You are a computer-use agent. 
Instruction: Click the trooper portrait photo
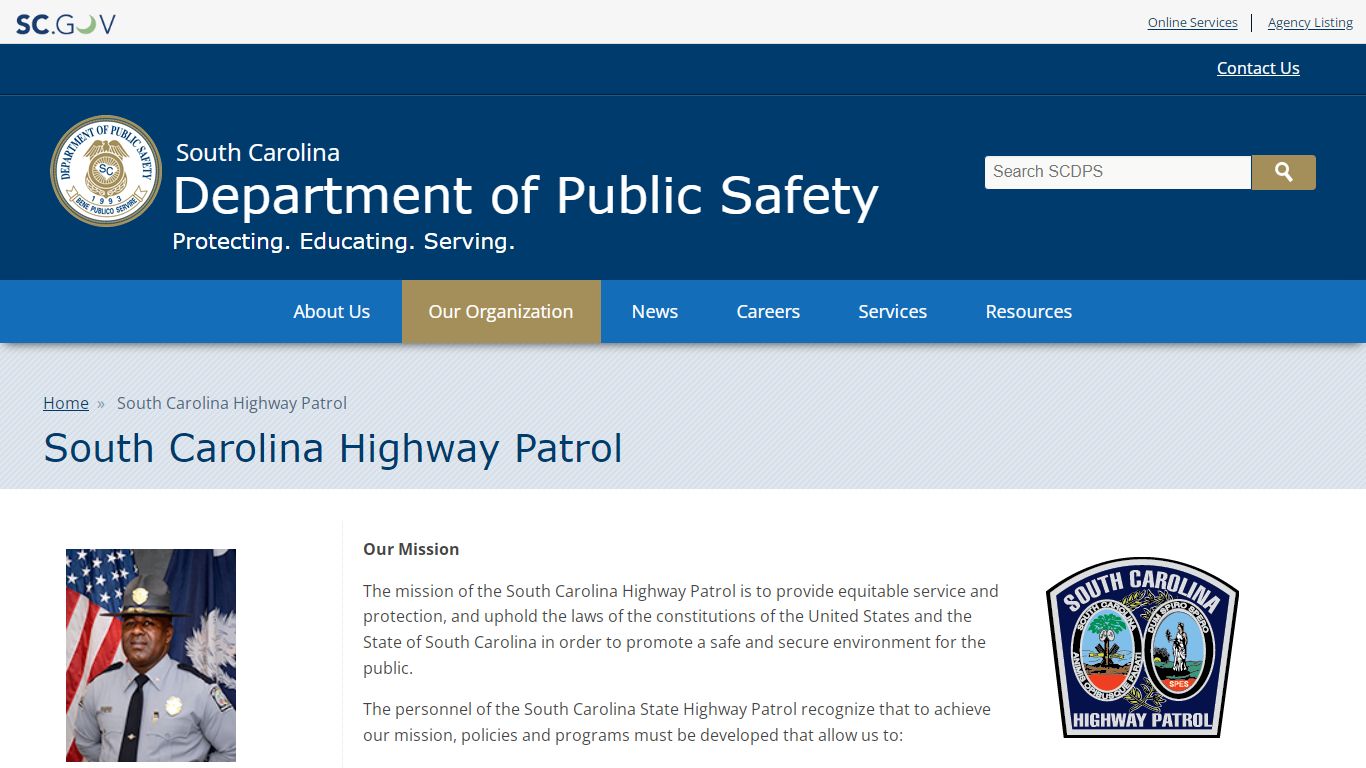(151, 655)
